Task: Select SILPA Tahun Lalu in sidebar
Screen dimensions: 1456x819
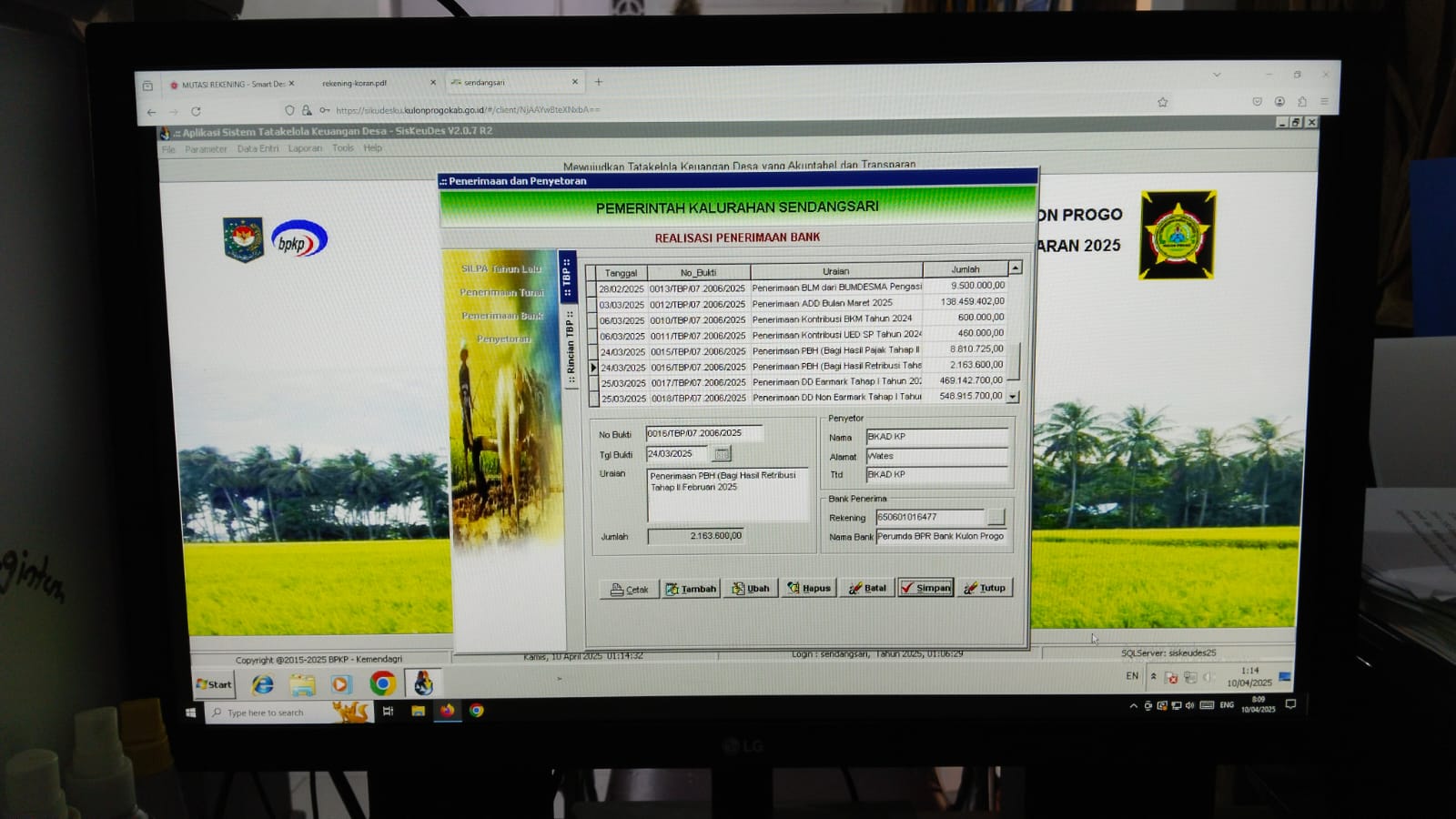Action: point(500,269)
